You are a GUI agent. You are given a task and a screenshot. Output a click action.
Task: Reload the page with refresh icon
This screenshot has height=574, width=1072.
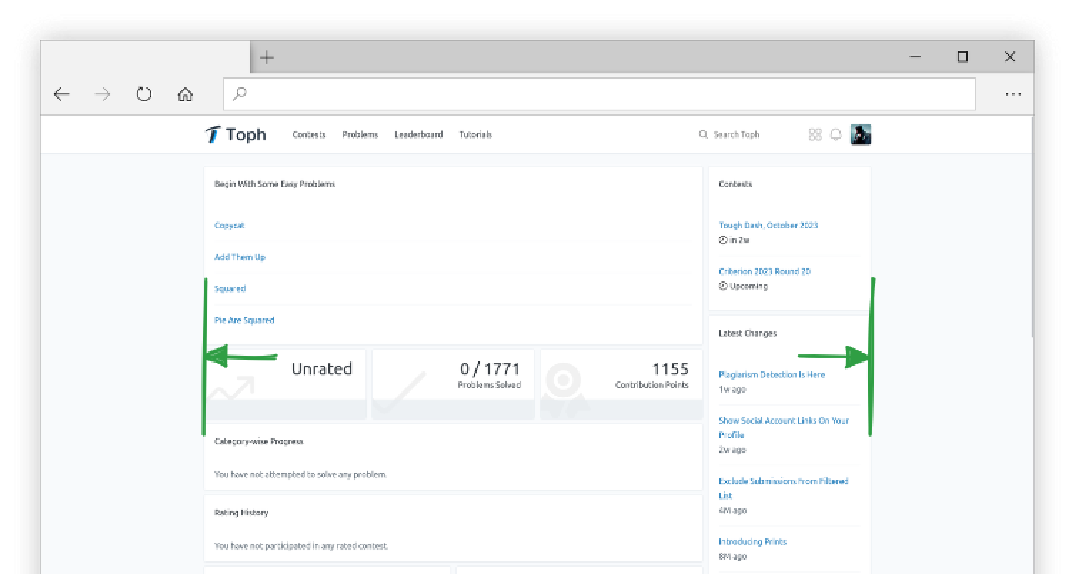tap(144, 94)
